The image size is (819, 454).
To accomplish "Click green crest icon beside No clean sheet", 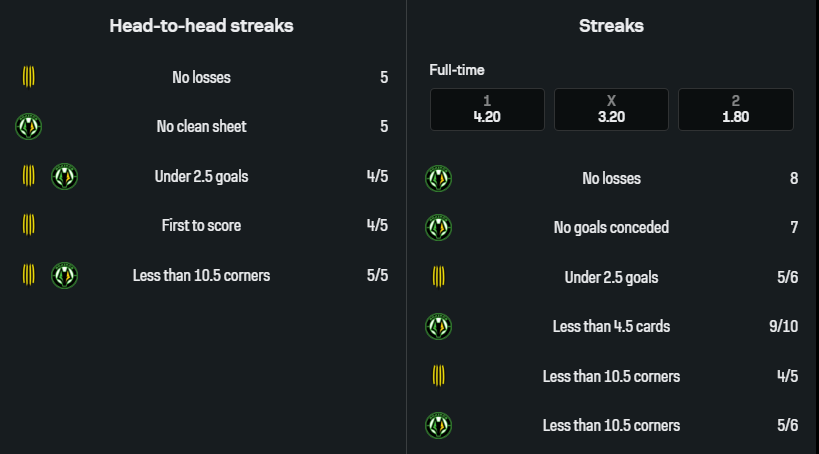I will 29,127.
